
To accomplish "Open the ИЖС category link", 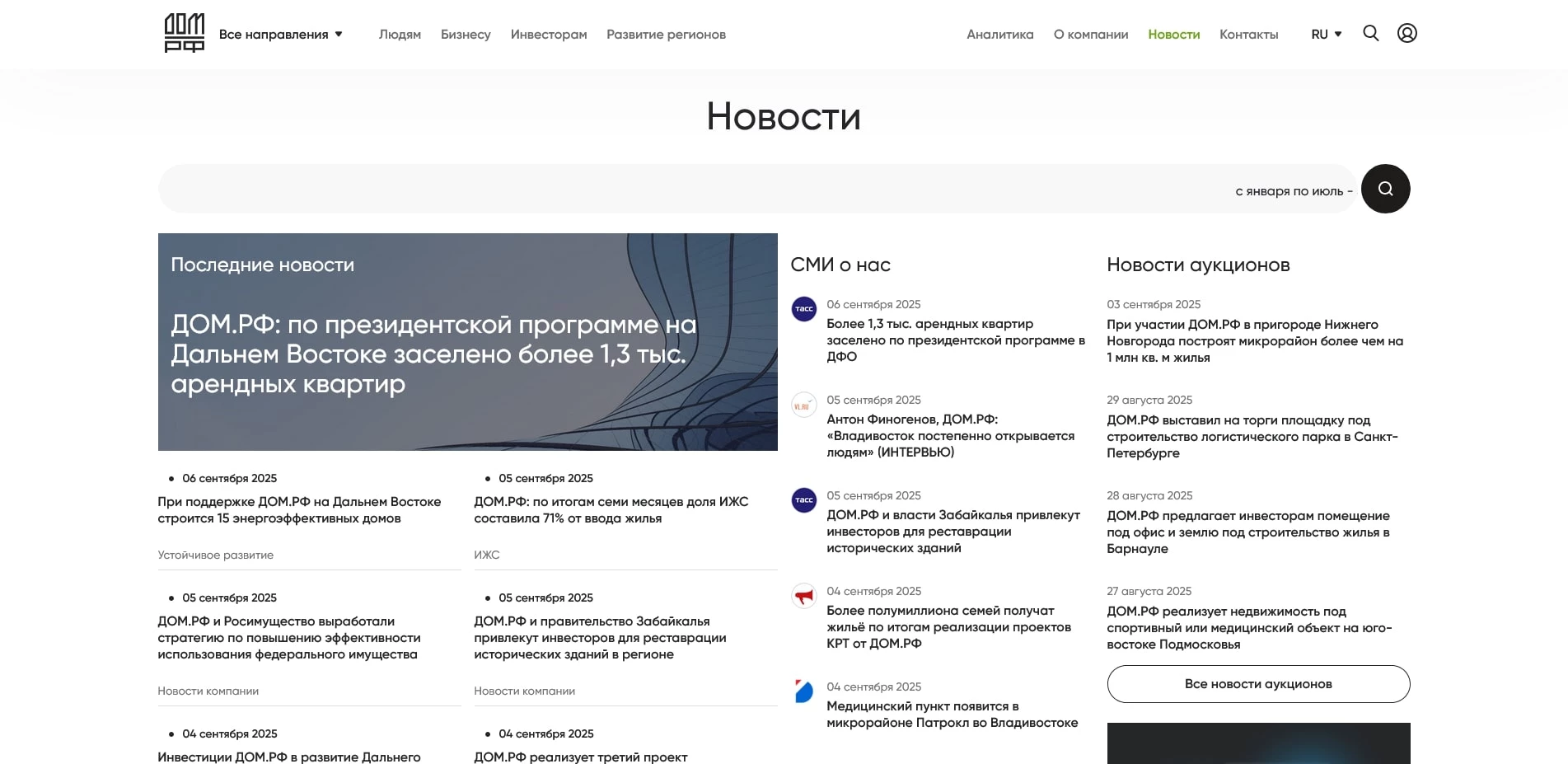I will click(x=486, y=555).
